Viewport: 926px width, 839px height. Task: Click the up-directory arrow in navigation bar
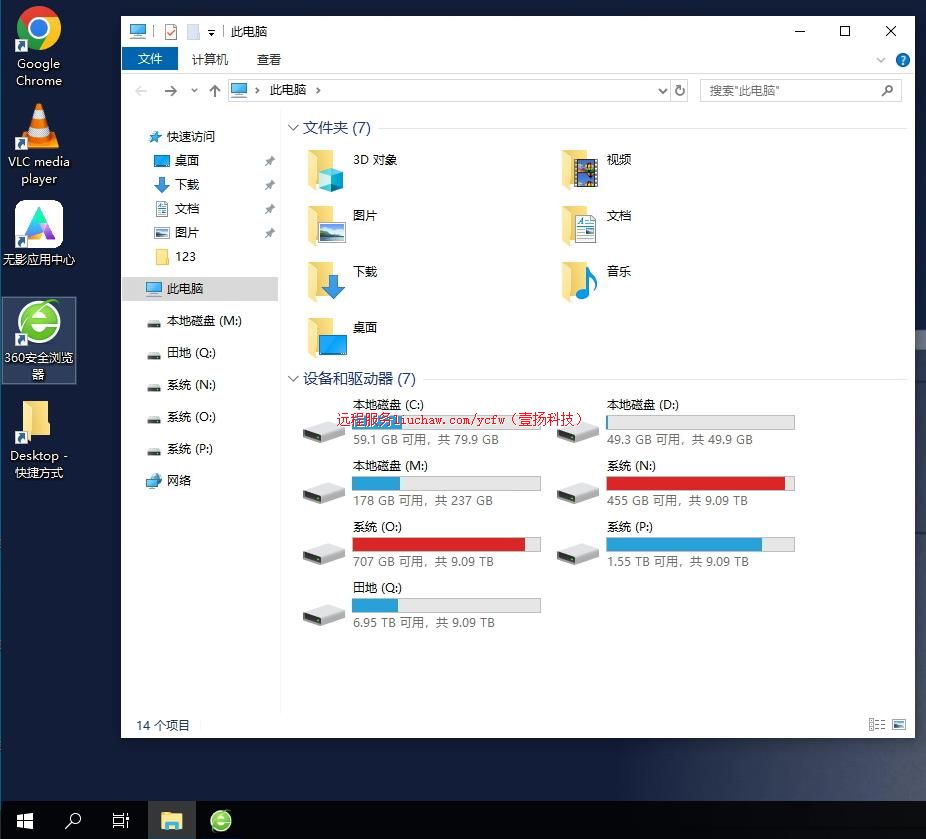[x=214, y=91]
